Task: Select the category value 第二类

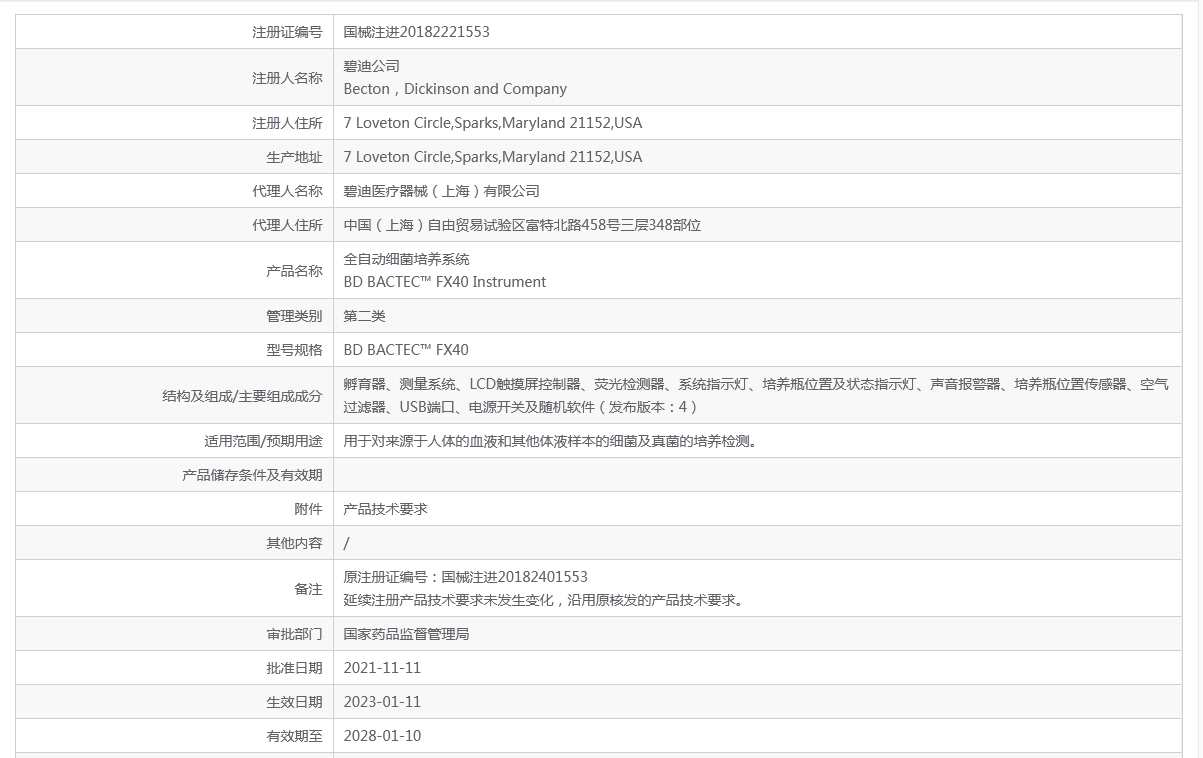Action: tap(364, 316)
